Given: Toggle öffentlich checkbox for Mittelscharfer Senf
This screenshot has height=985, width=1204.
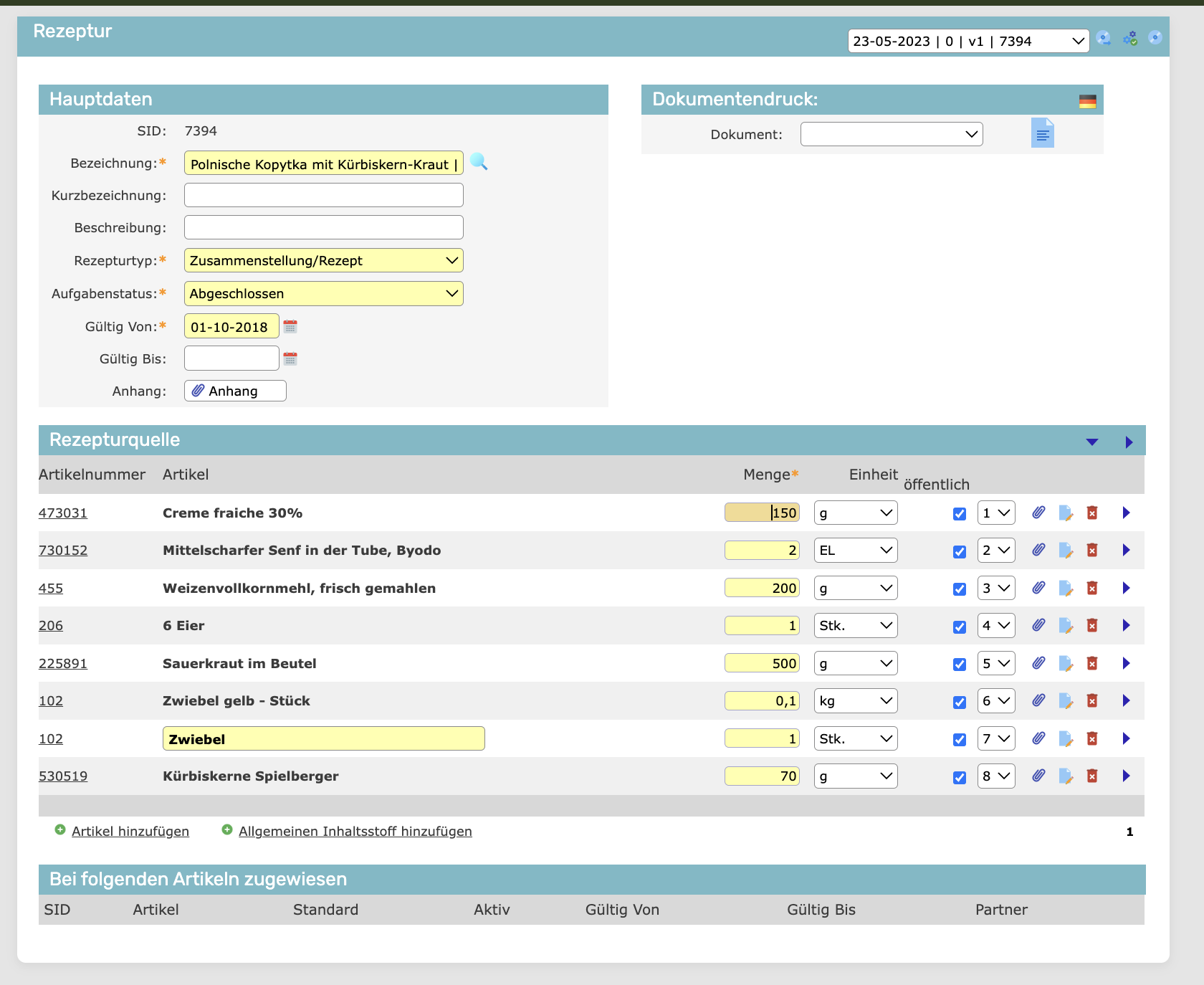Looking at the screenshot, I should coord(960,551).
